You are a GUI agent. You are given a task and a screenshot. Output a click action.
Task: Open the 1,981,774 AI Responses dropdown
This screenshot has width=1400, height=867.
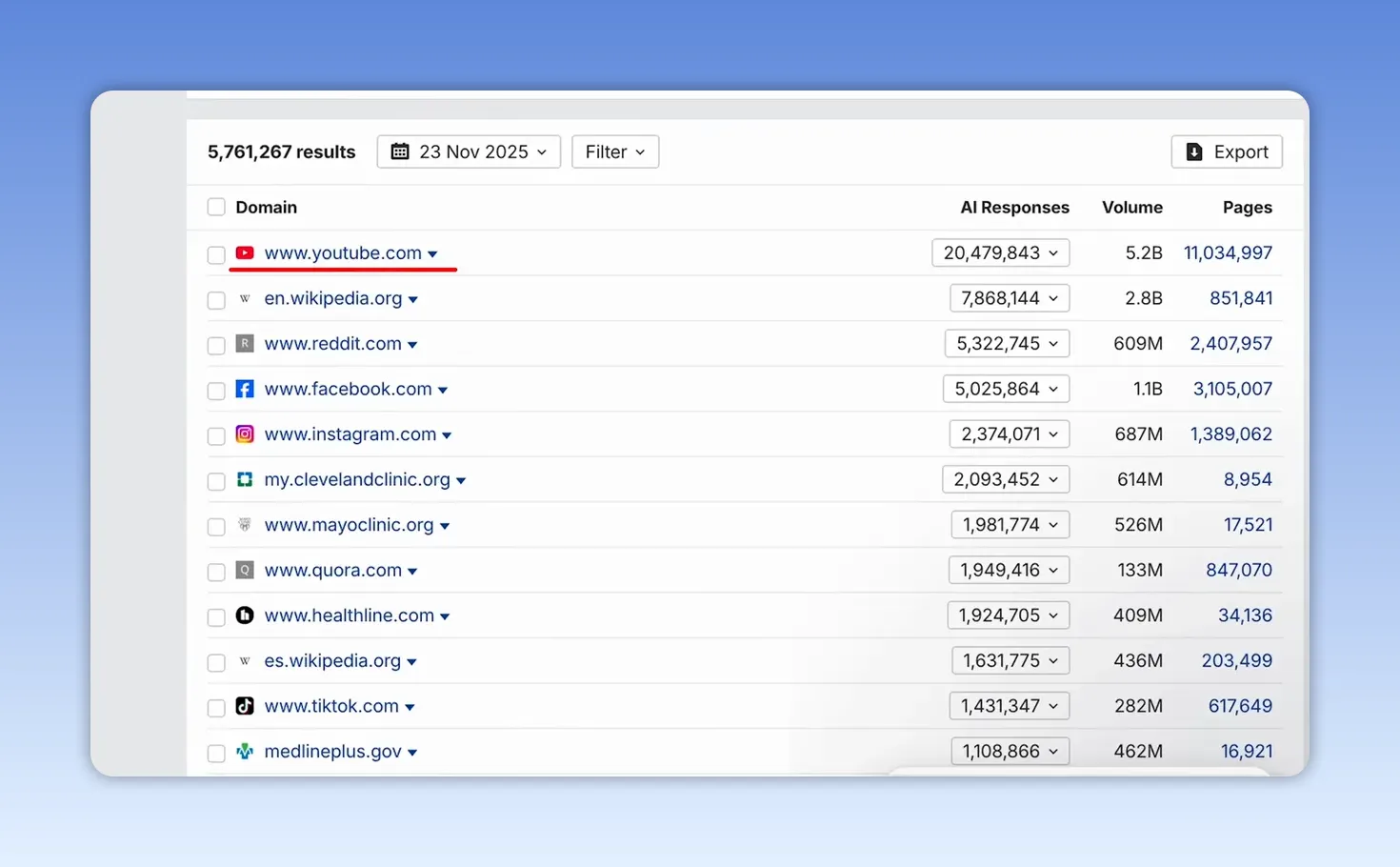point(1010,524)
